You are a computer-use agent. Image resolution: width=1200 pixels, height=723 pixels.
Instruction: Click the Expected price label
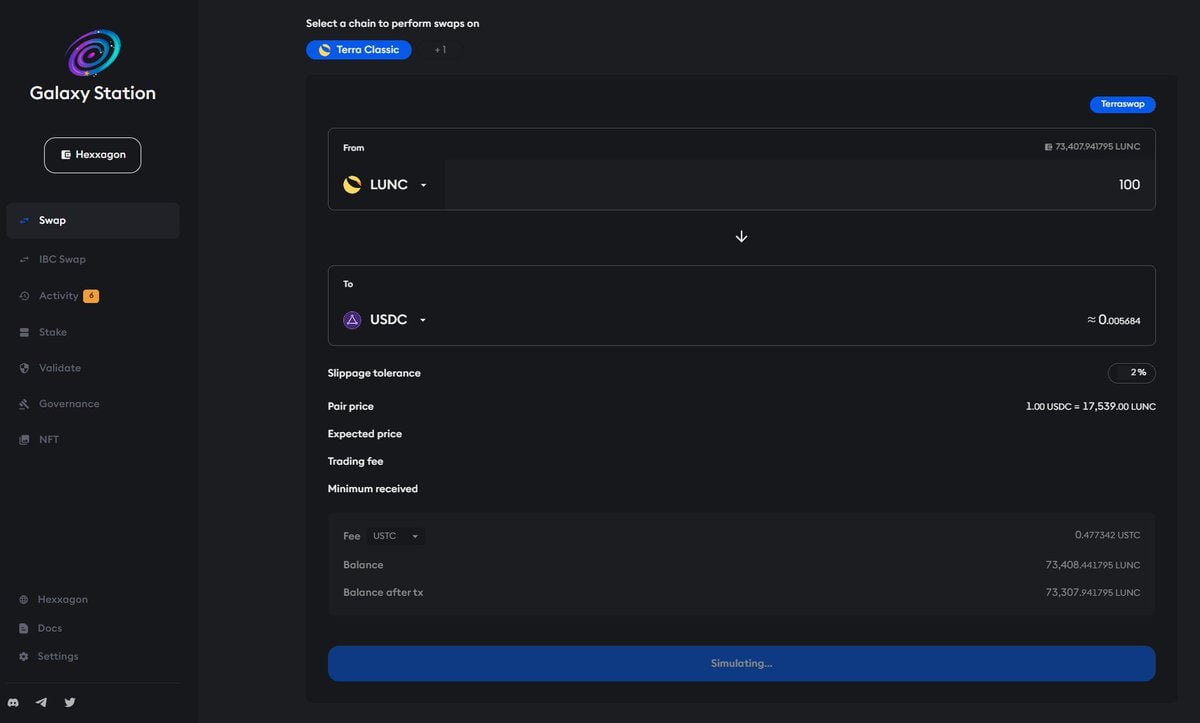point(365,434)
